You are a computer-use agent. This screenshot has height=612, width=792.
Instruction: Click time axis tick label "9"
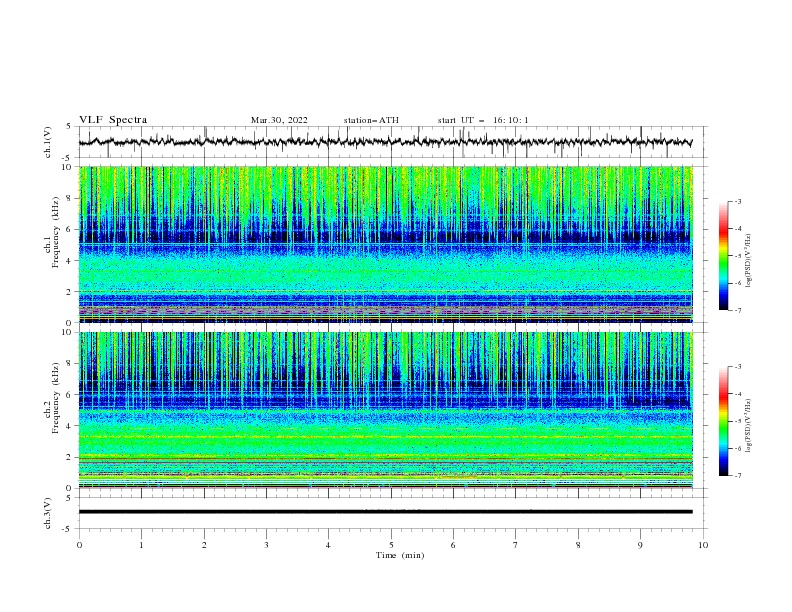[x=640, y=545]
